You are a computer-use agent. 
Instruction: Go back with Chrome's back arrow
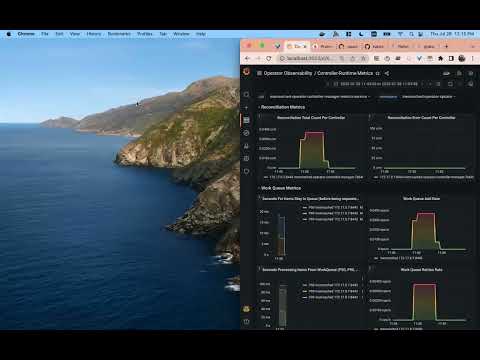(x=247, y=58)
